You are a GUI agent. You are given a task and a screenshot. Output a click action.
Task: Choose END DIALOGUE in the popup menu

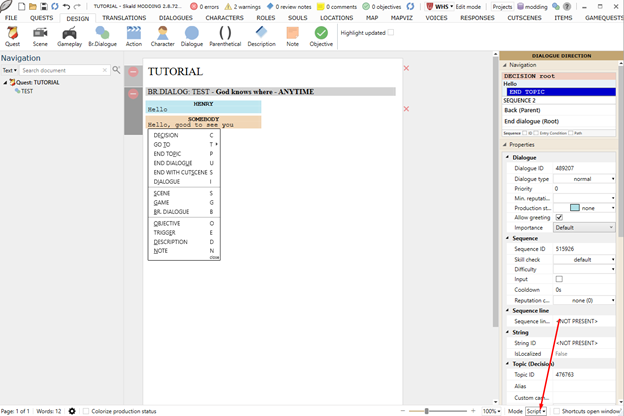click(183, 163)
